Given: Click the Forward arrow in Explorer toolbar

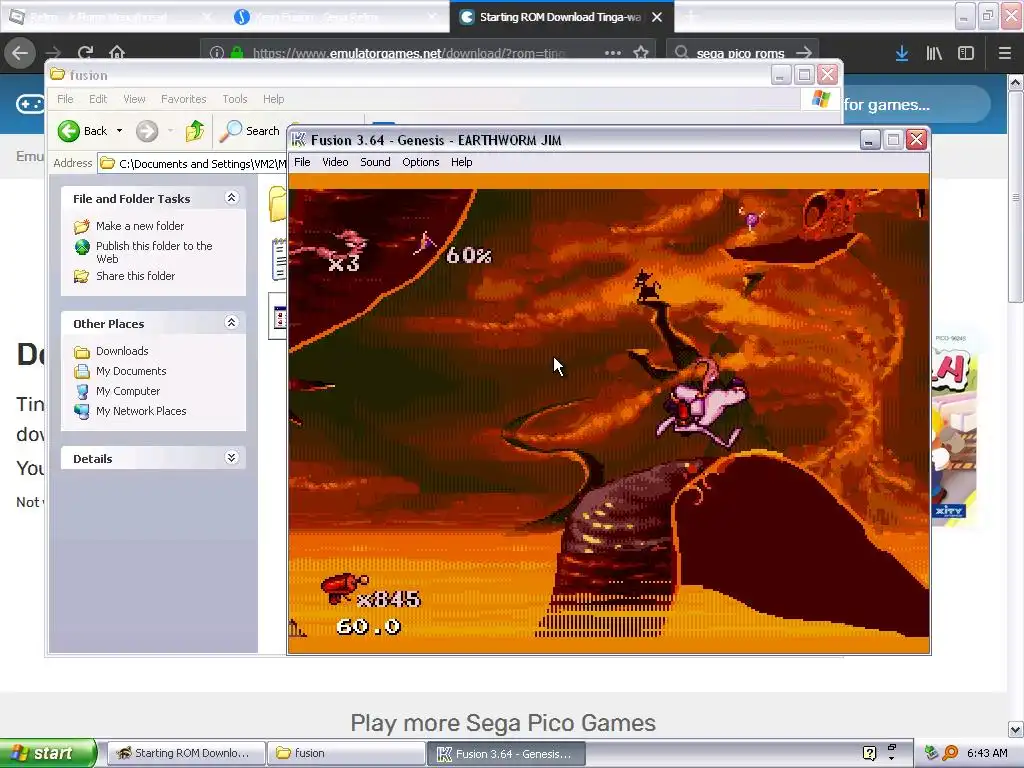Looking at the screenshot, I should pyautogui.click(x=147, y=131).
